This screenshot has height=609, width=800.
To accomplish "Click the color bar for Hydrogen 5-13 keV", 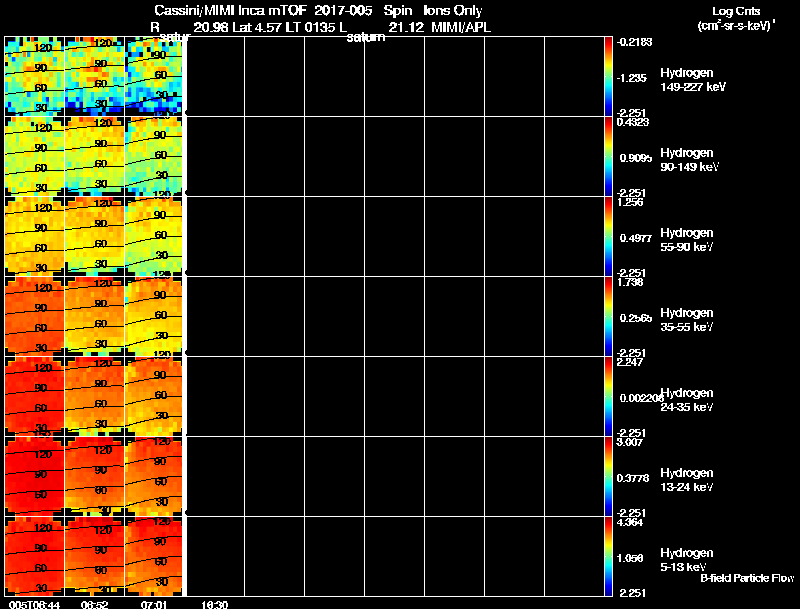I will coord(608,556).
